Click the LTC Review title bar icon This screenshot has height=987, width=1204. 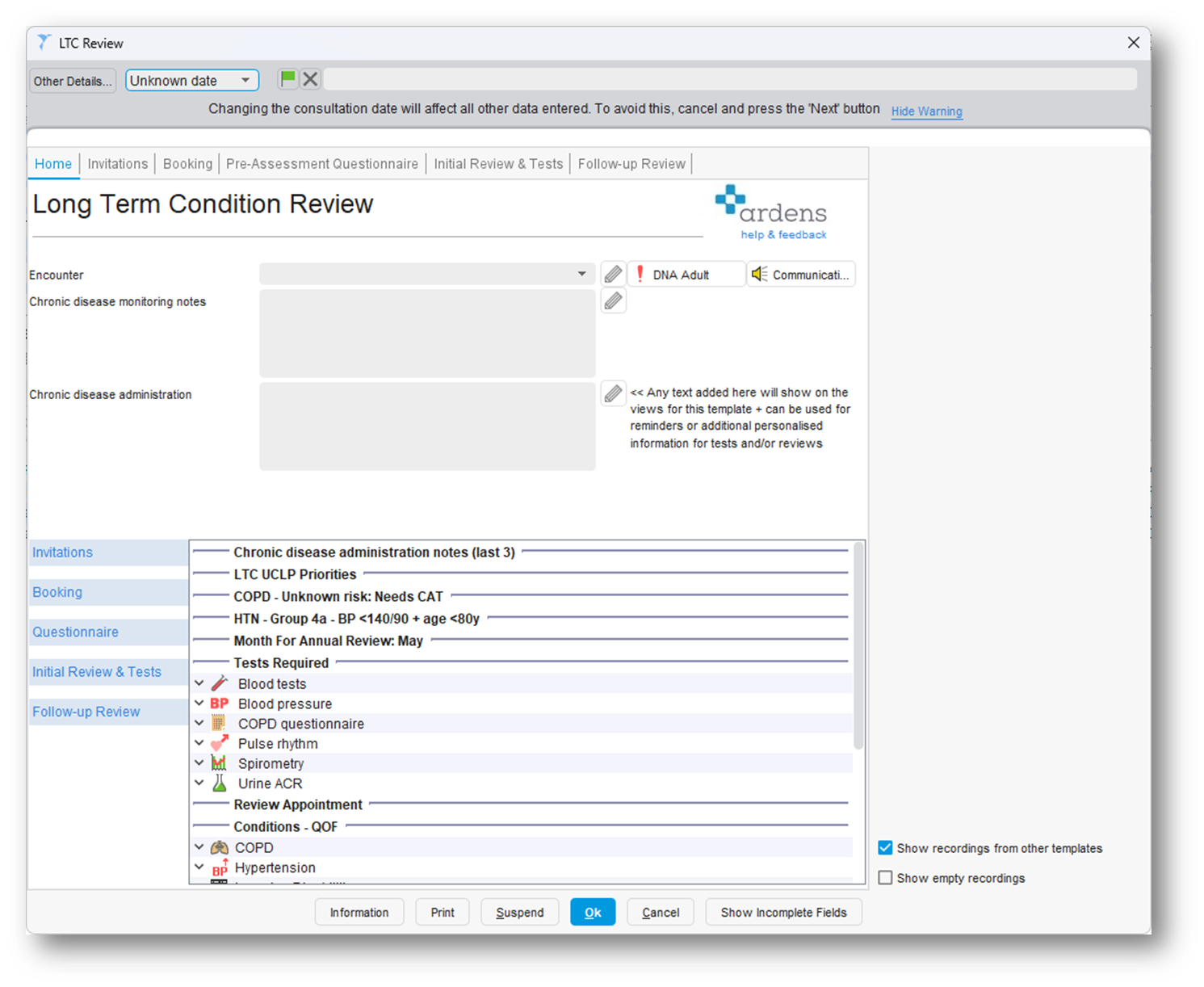(44, 42)
